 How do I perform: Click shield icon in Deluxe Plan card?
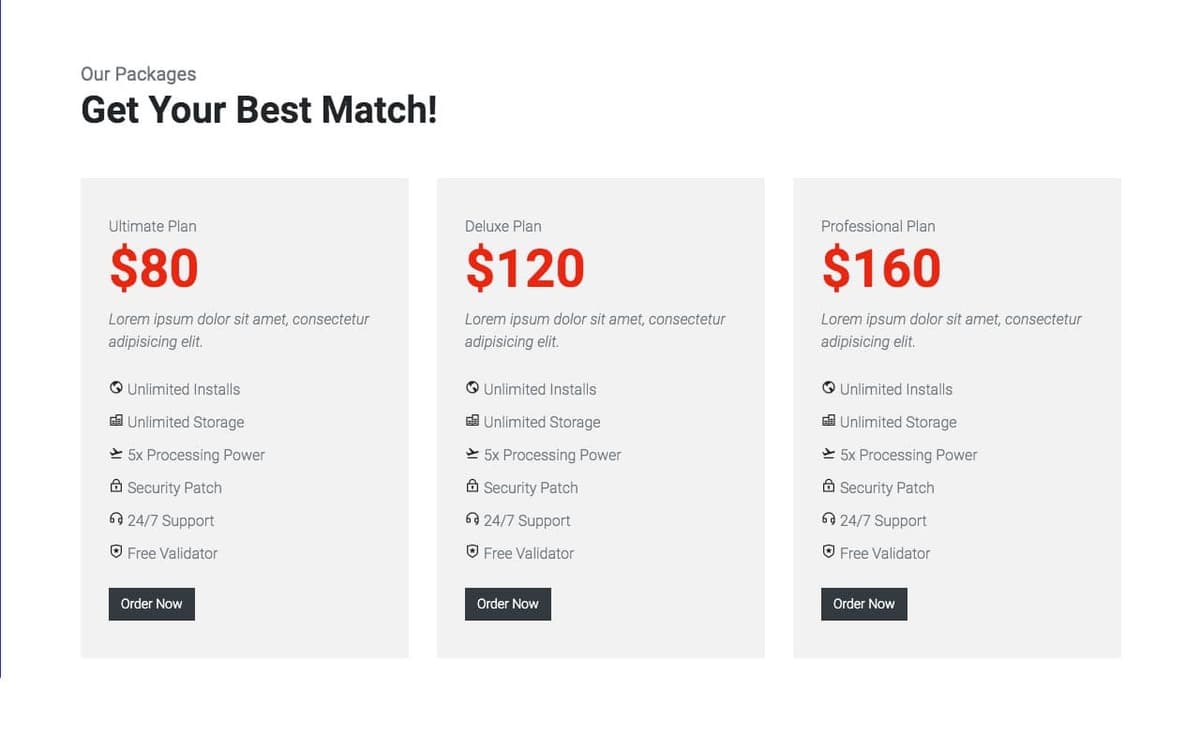(472, 551)
